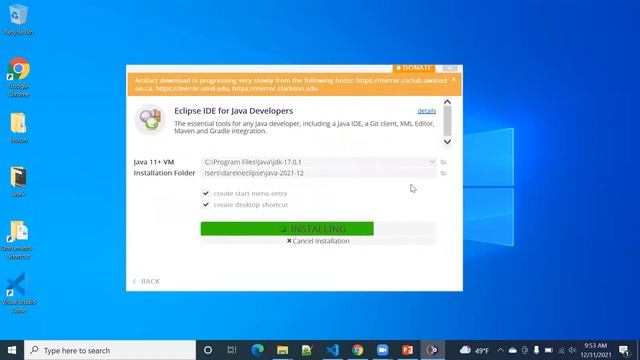This screenshot has width=640, height=360.
Task: Click the green INSTALLING progress bar
Action: tap(287, 229)
